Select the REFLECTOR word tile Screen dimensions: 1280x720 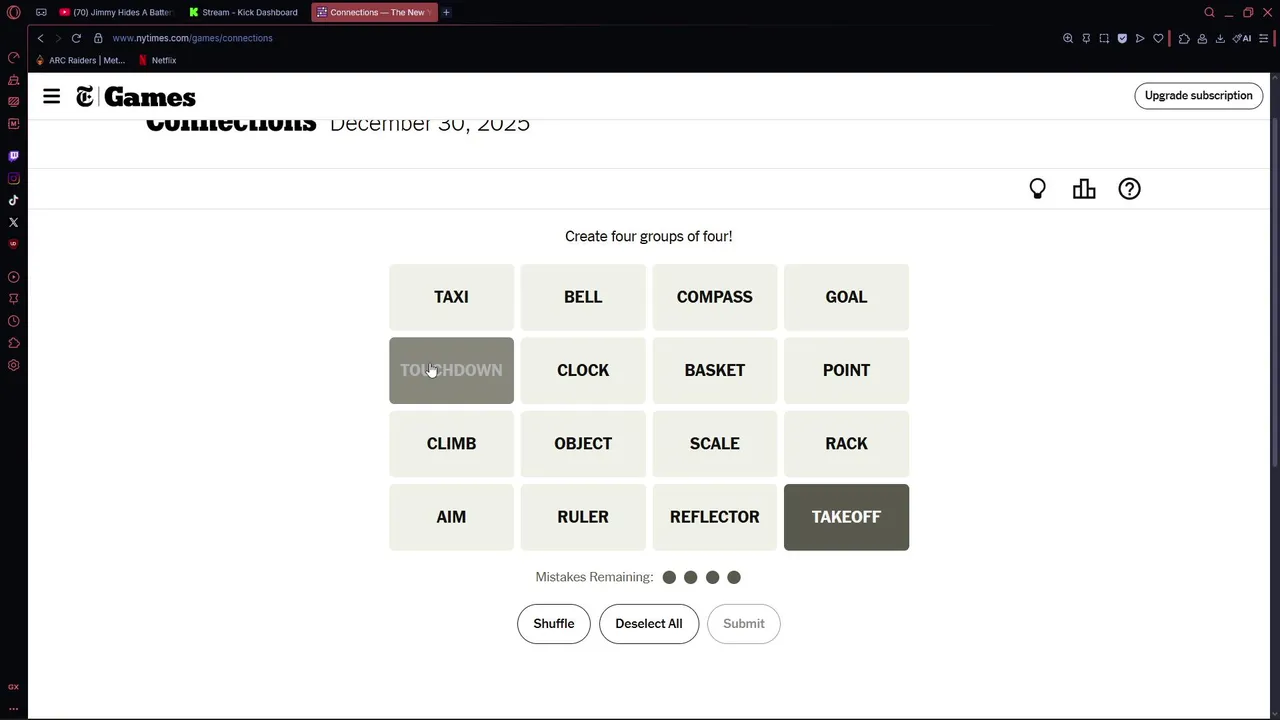pyautogui.click(x=714, y=517)
